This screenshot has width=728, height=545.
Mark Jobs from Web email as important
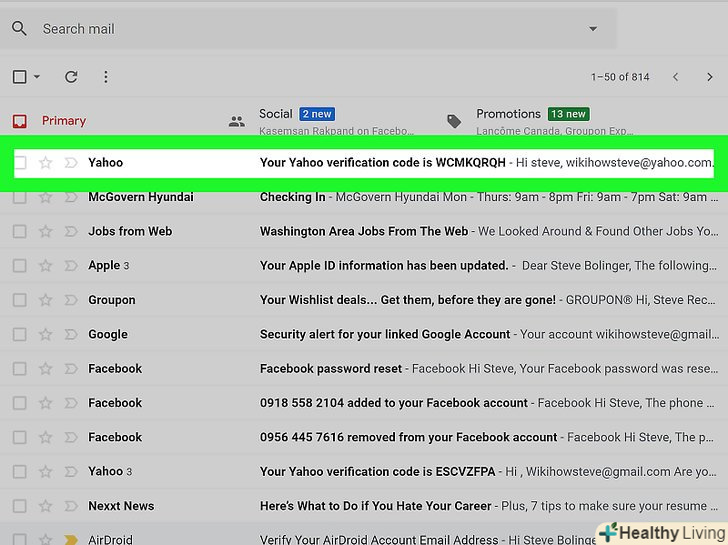point(71,232)
